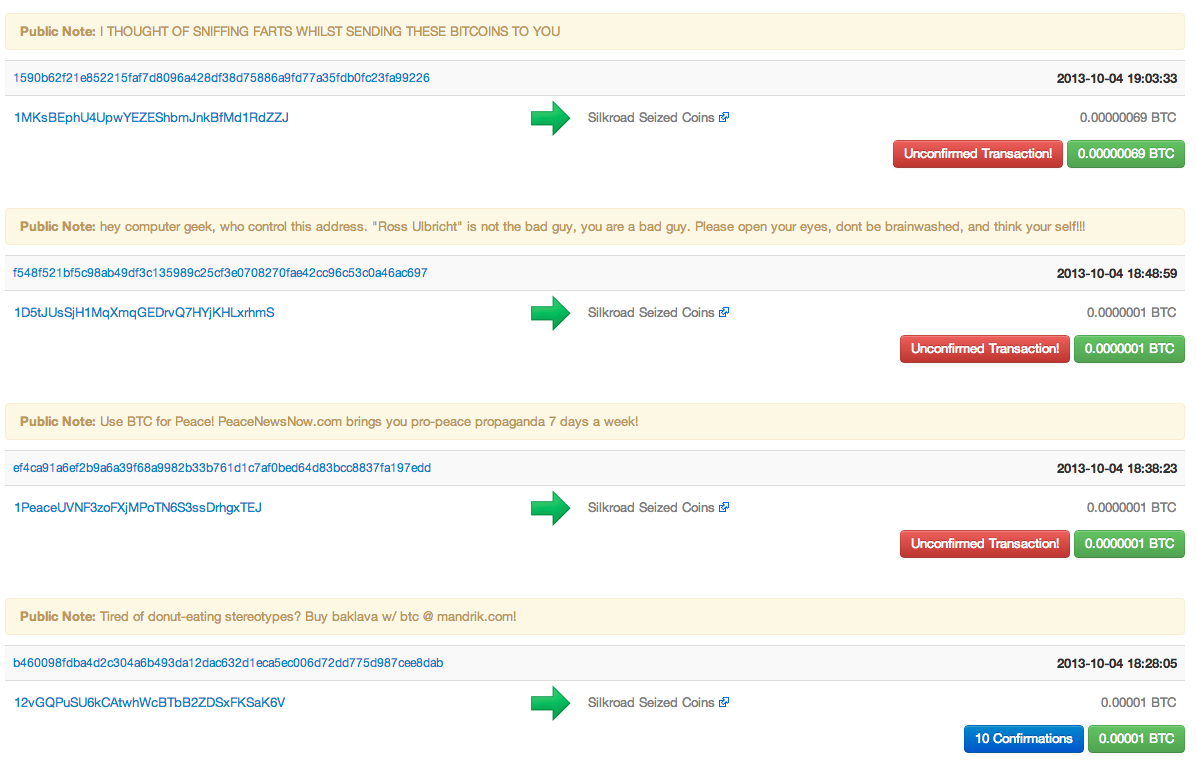
Task: Open transaction hash 1590b62f21e852215faf...
Action: pyautogui.click(x=221, y=78)
